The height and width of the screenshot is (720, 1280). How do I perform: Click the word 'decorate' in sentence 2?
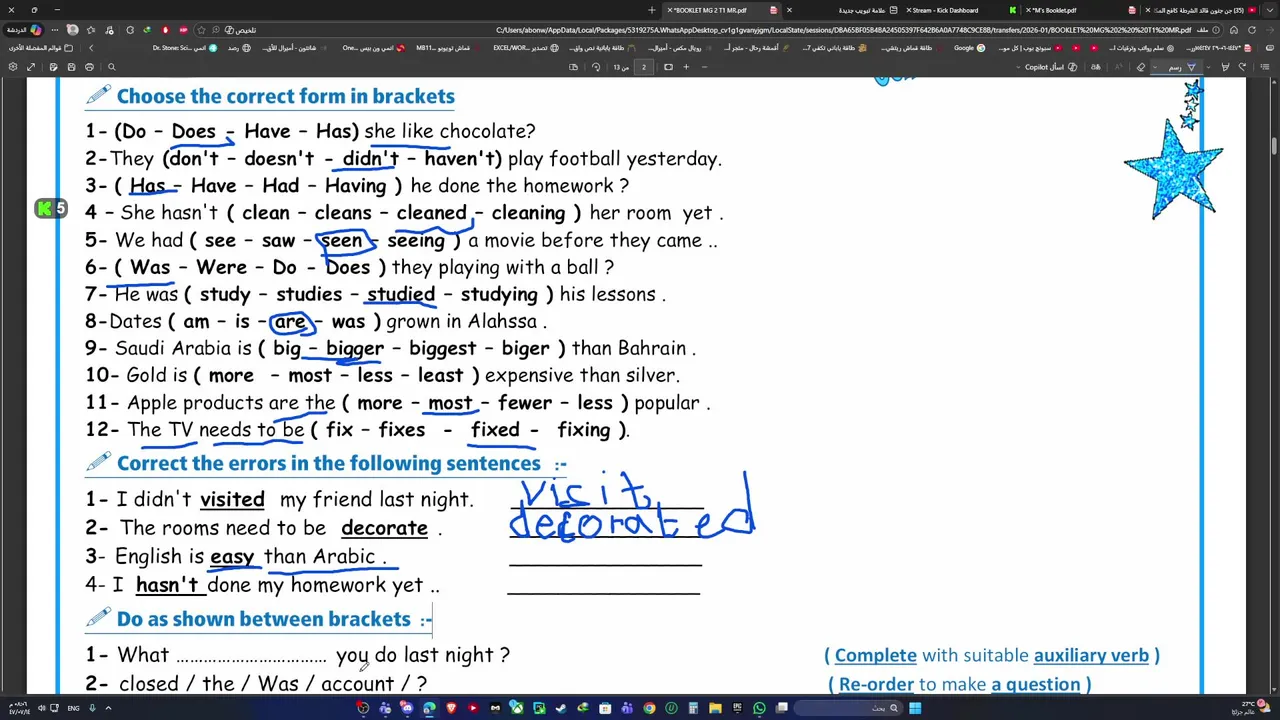pos(384,528)
